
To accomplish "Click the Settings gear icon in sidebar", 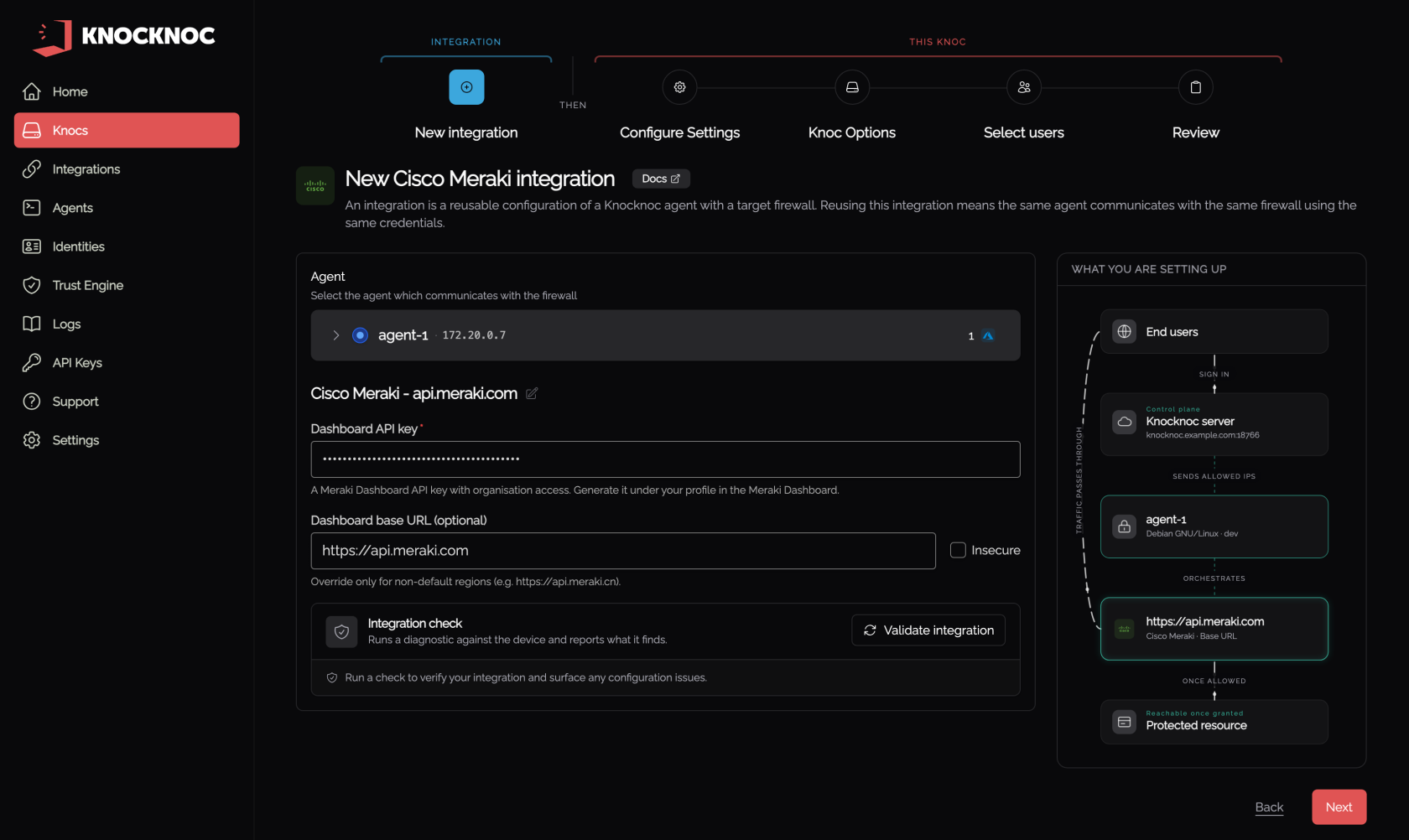I will tap(32, 440).
